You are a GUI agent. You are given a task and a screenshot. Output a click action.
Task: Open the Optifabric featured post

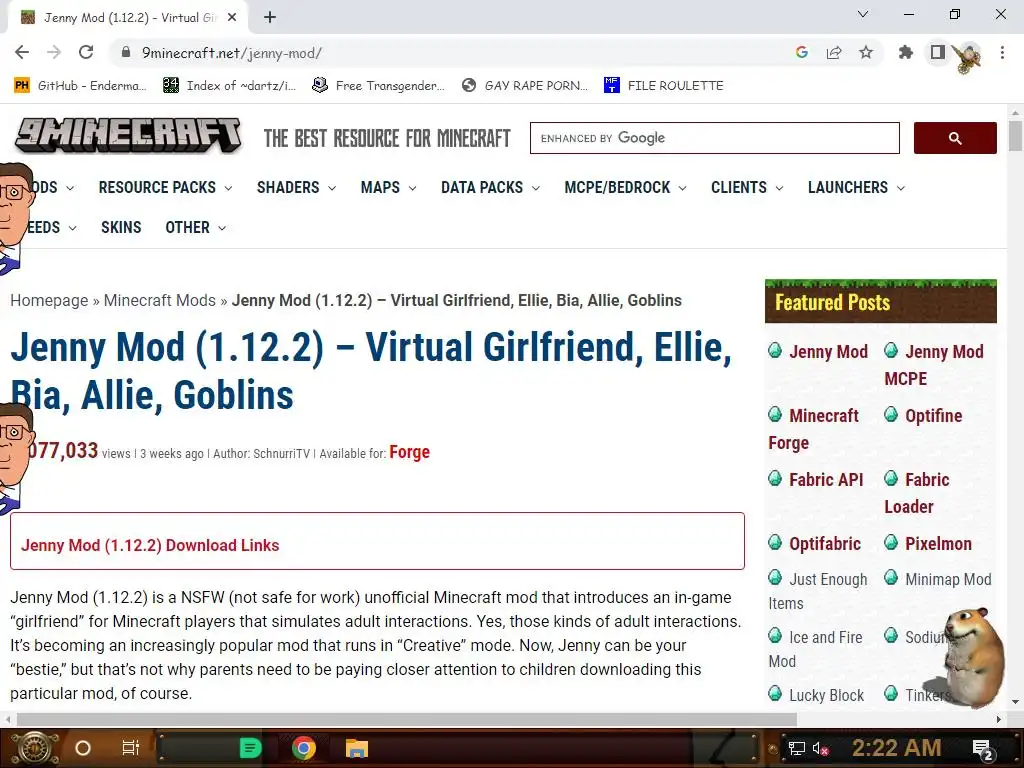point(825,543)
